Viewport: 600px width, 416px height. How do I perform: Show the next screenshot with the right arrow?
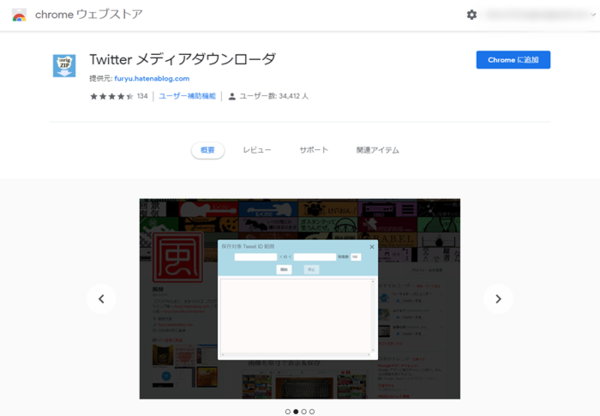pos(498,299)
